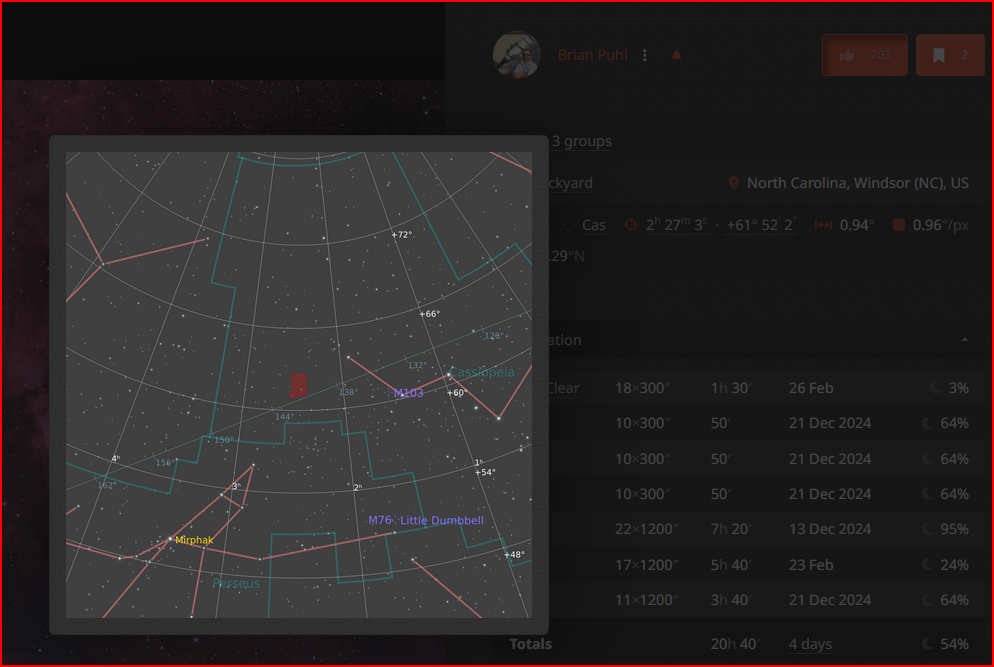Click the 22×1200″ exposure cell
Viewport: 994px width, 667px height.
pyautogui.click(x=647, y=529)
